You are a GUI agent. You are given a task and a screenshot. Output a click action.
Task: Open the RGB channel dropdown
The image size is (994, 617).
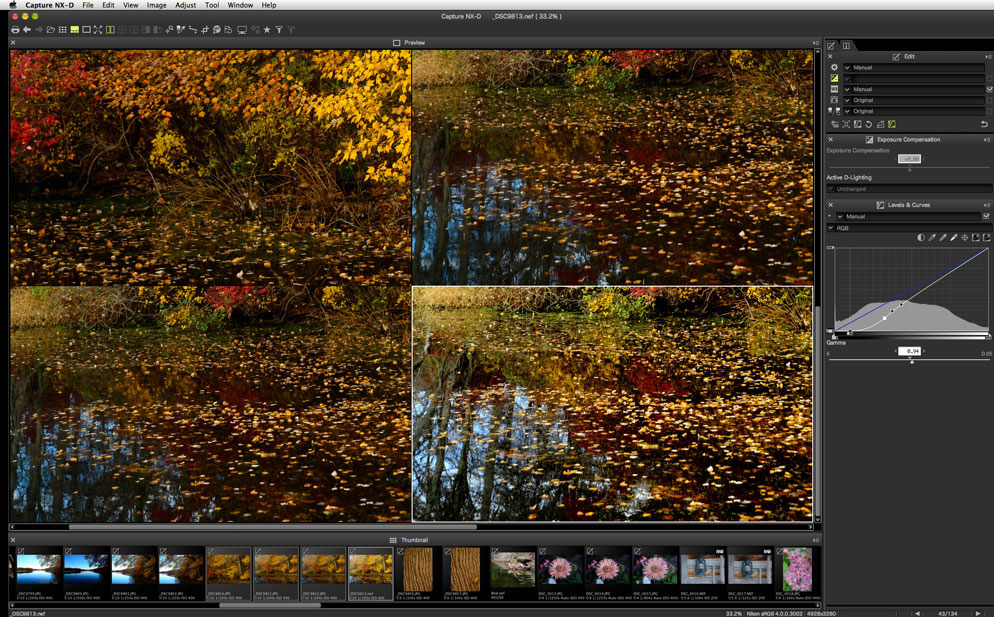point(909,228)
